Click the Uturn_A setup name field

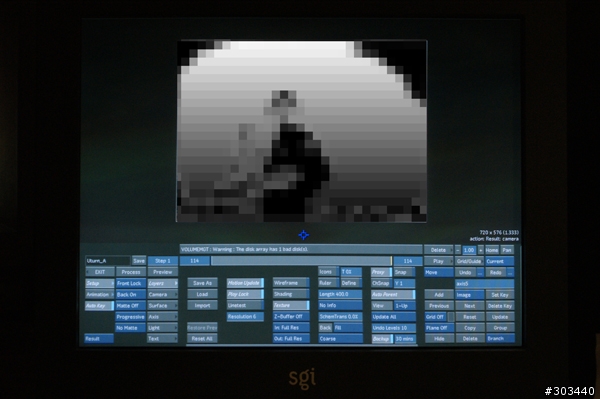click(108, 261)
